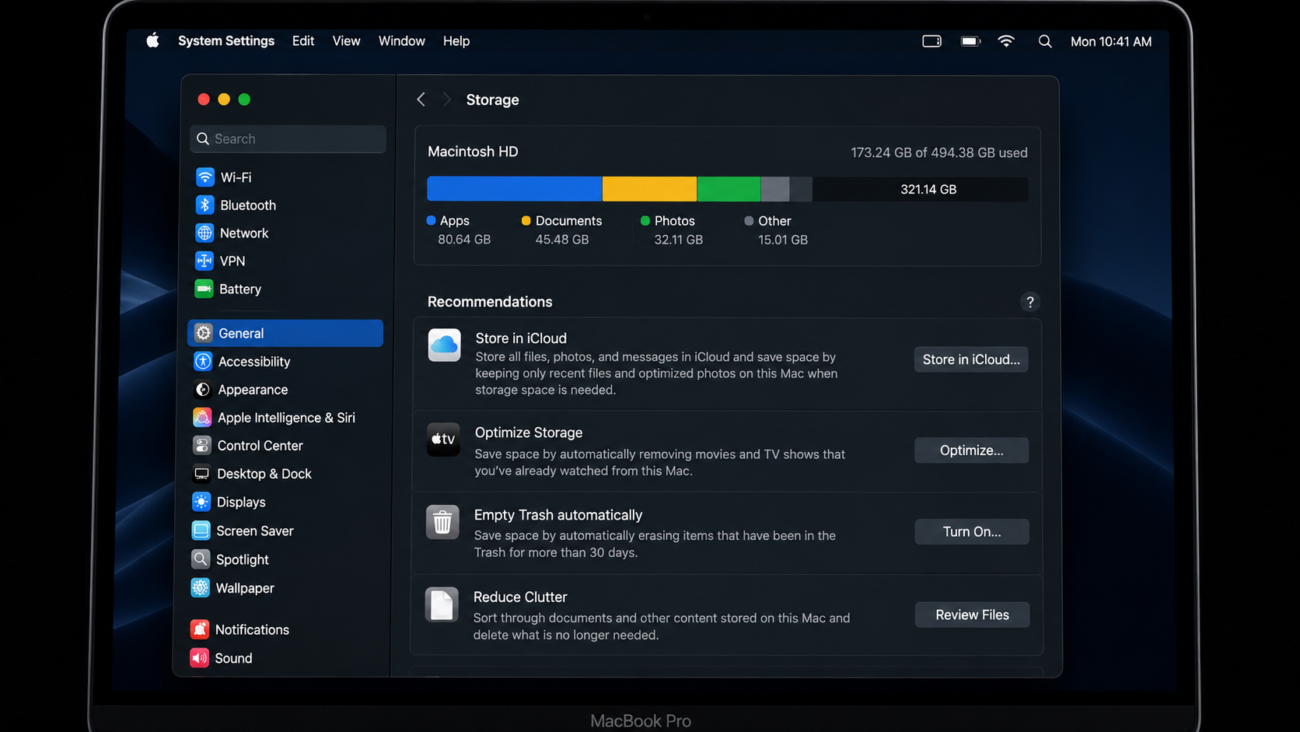Click the 321.14 GB free space label
Screen dimensions: 1300x732
[928, 189]
